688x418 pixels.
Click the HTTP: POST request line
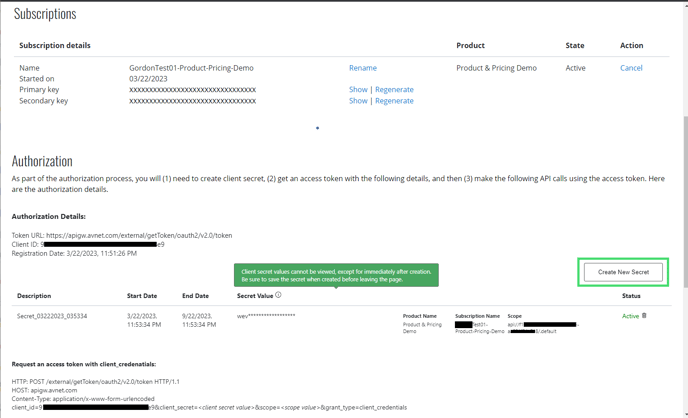coord(96,382)
